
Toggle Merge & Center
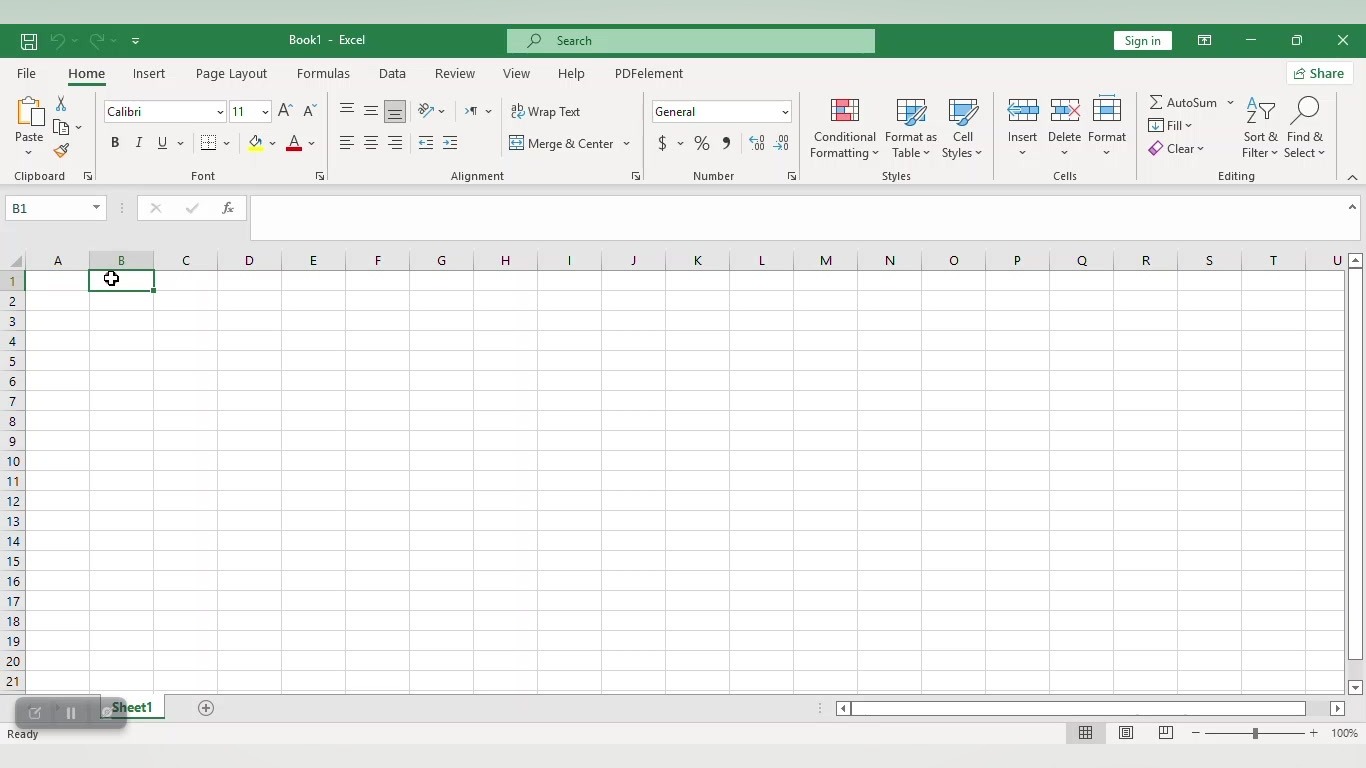click(561, 143)
